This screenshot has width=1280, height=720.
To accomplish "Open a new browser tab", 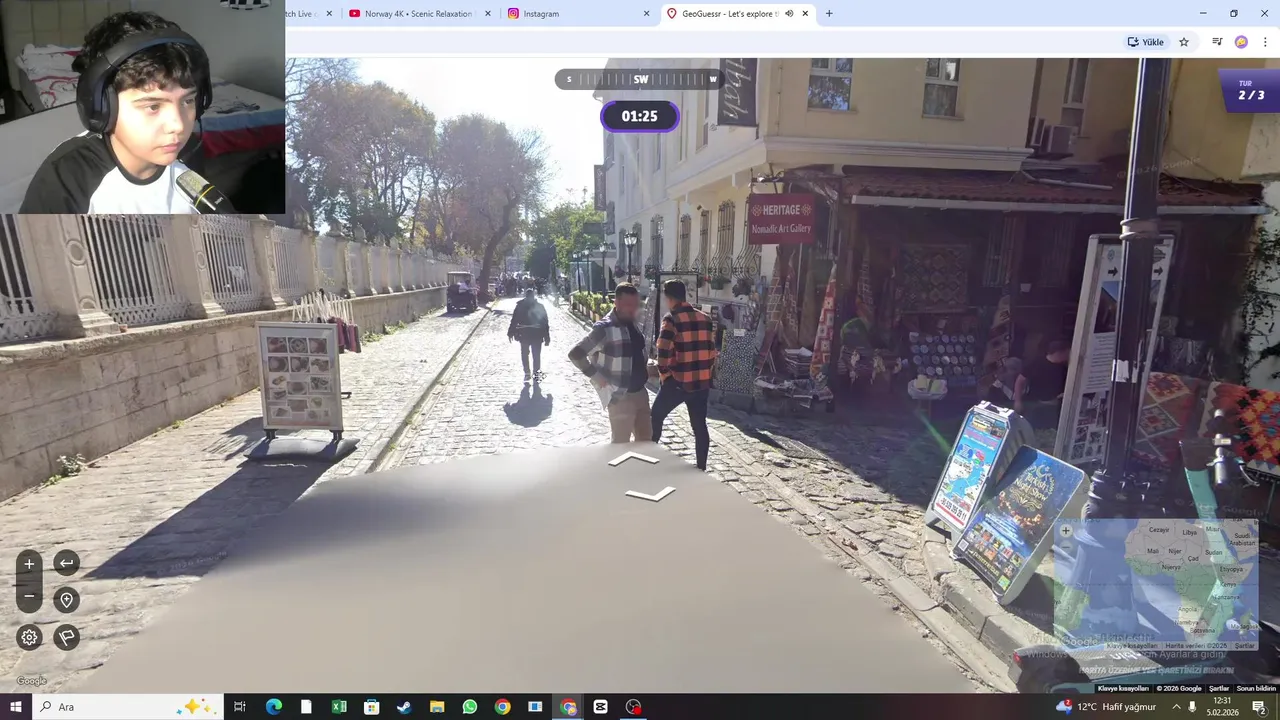I will (829, 14).
